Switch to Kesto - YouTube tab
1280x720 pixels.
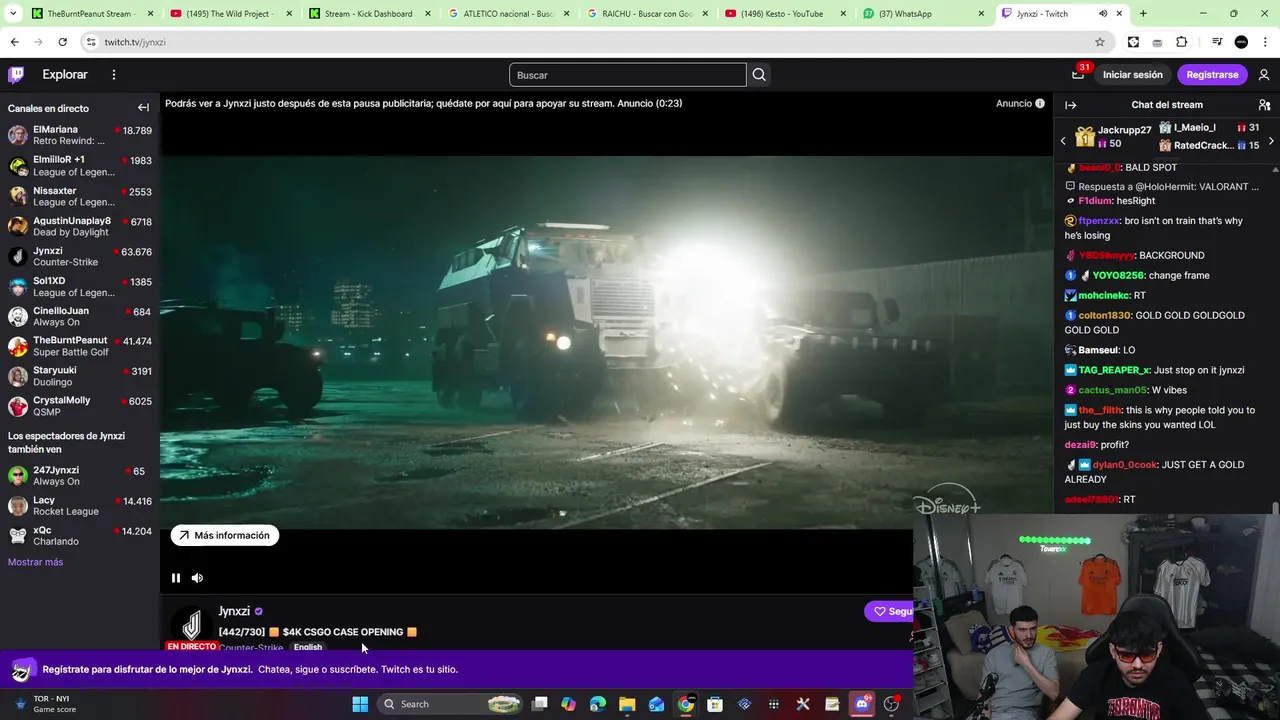tap(783, 14)
